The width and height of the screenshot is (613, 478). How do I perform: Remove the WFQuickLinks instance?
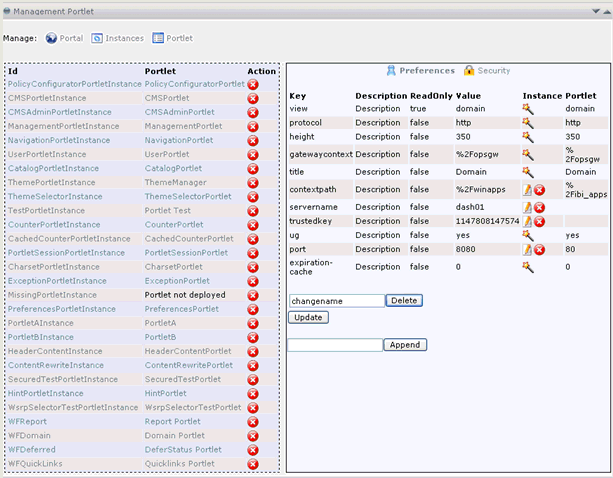click(x=253, y=464)
